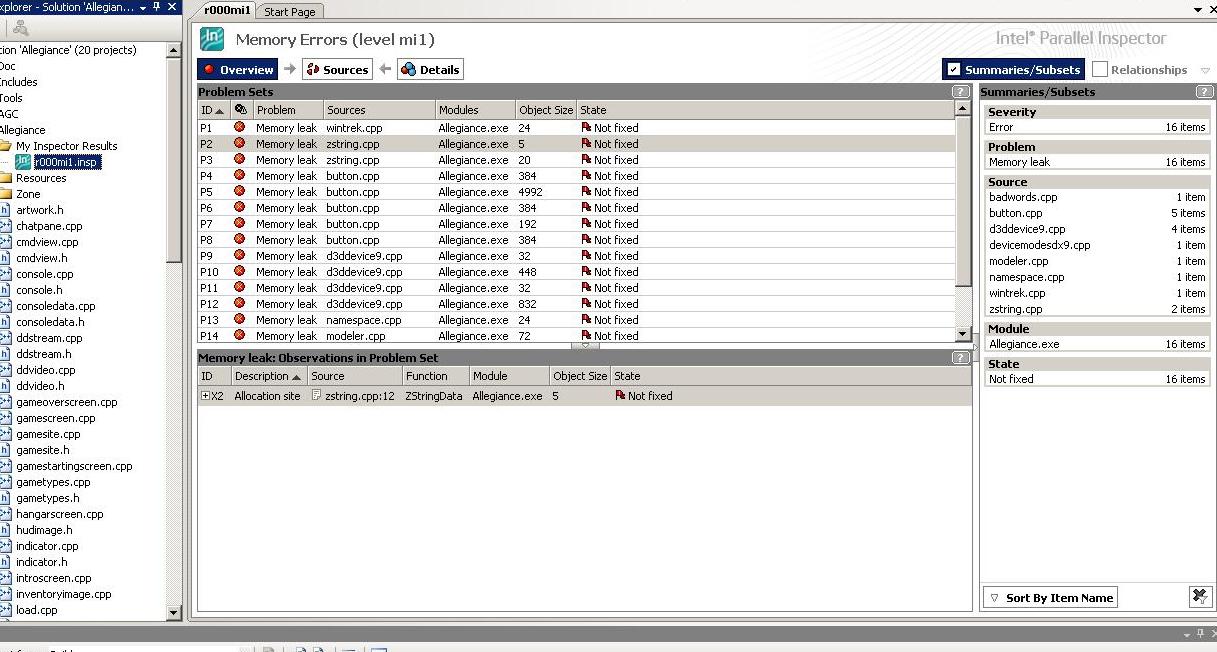Expand the X2 observation row

click(x=205, y=396)
